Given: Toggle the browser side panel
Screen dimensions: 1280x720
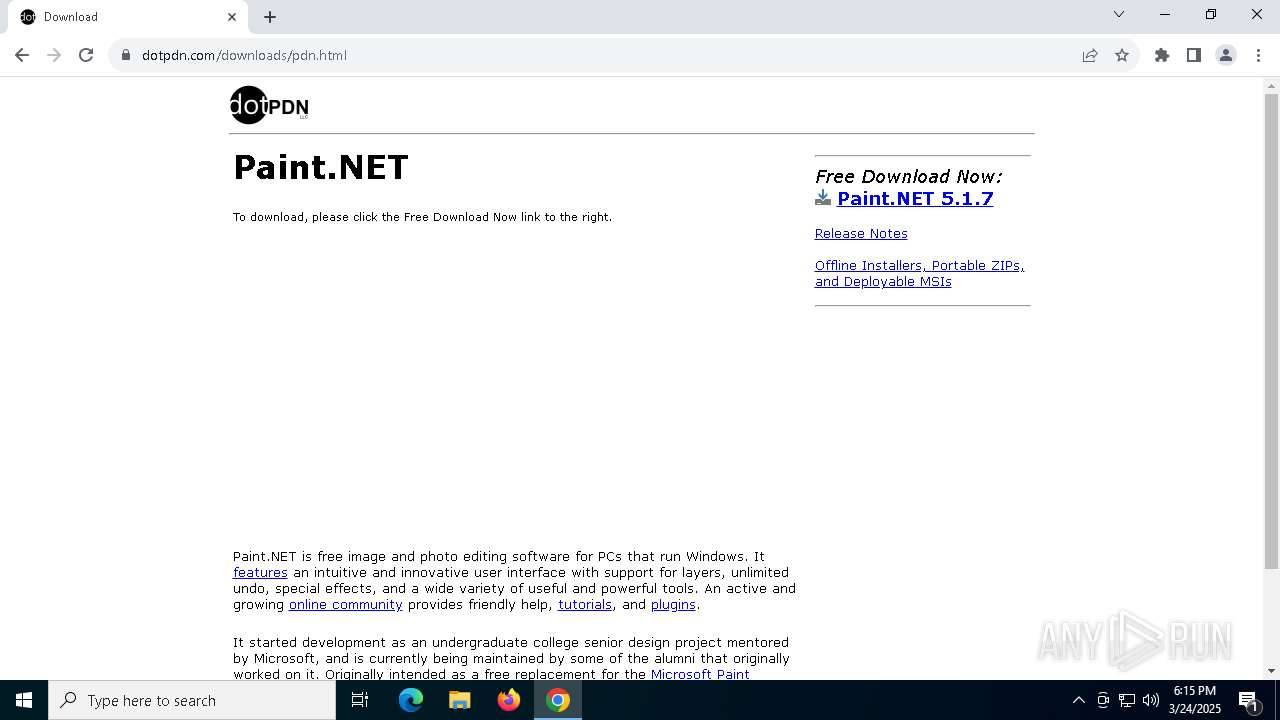Looking at the screenshot, I should (x=1194, y=55).
